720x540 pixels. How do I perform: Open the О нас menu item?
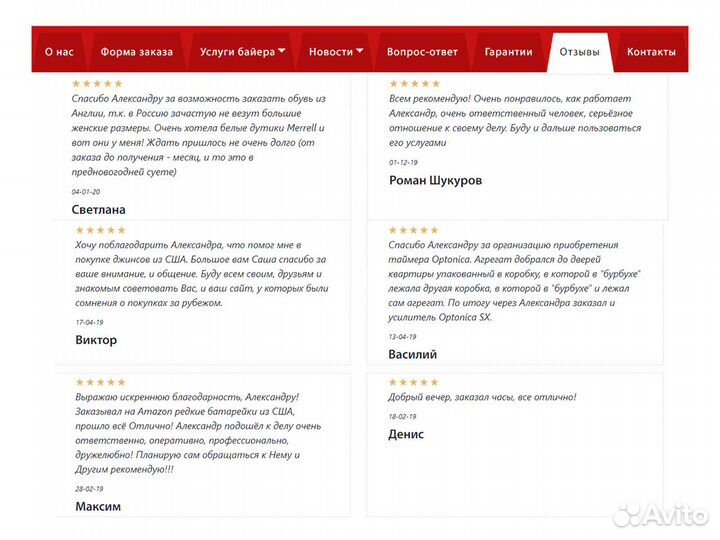58,52
